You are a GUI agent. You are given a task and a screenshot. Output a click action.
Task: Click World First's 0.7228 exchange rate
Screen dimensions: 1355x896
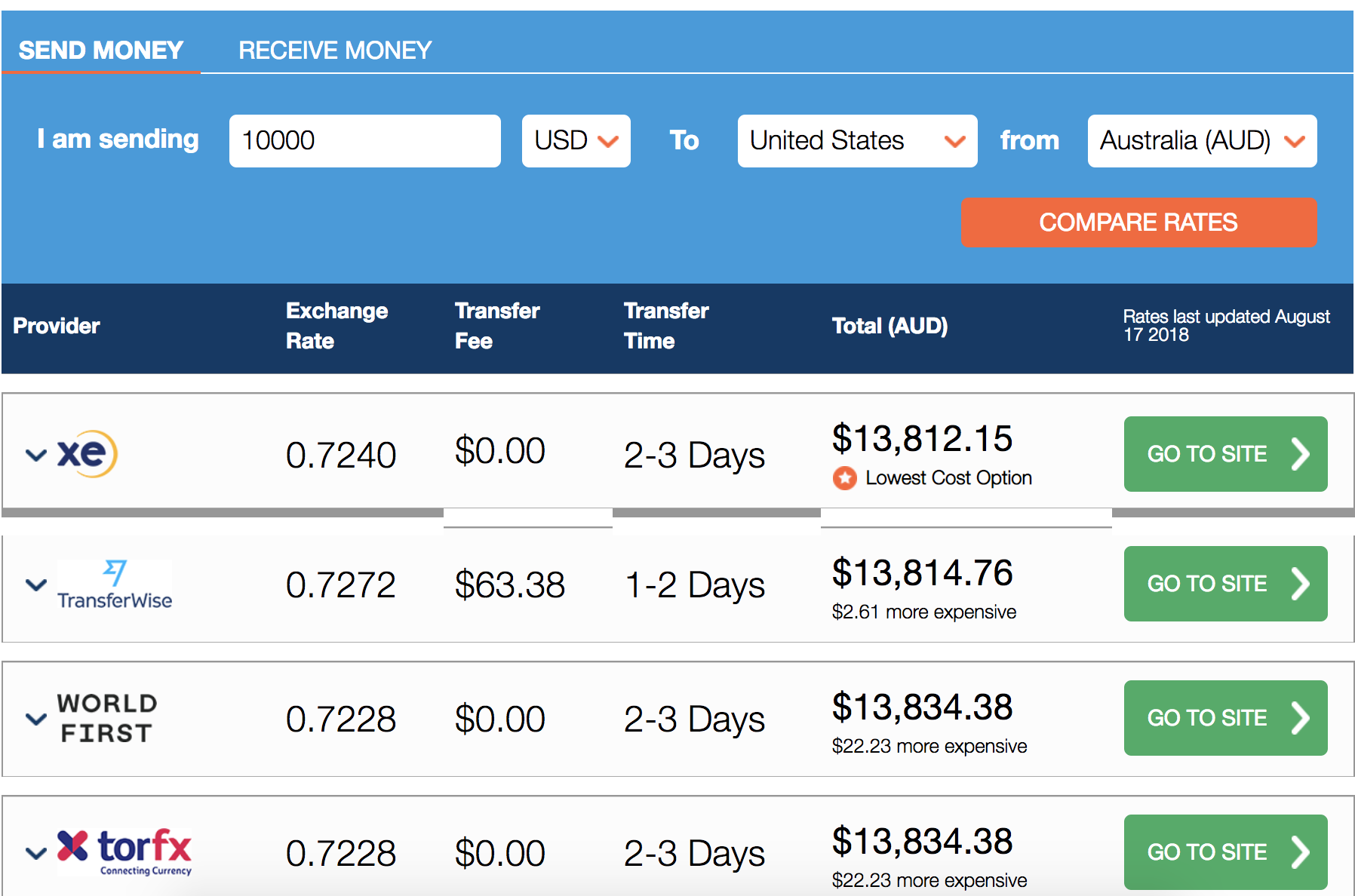click(x=341, y=720)
